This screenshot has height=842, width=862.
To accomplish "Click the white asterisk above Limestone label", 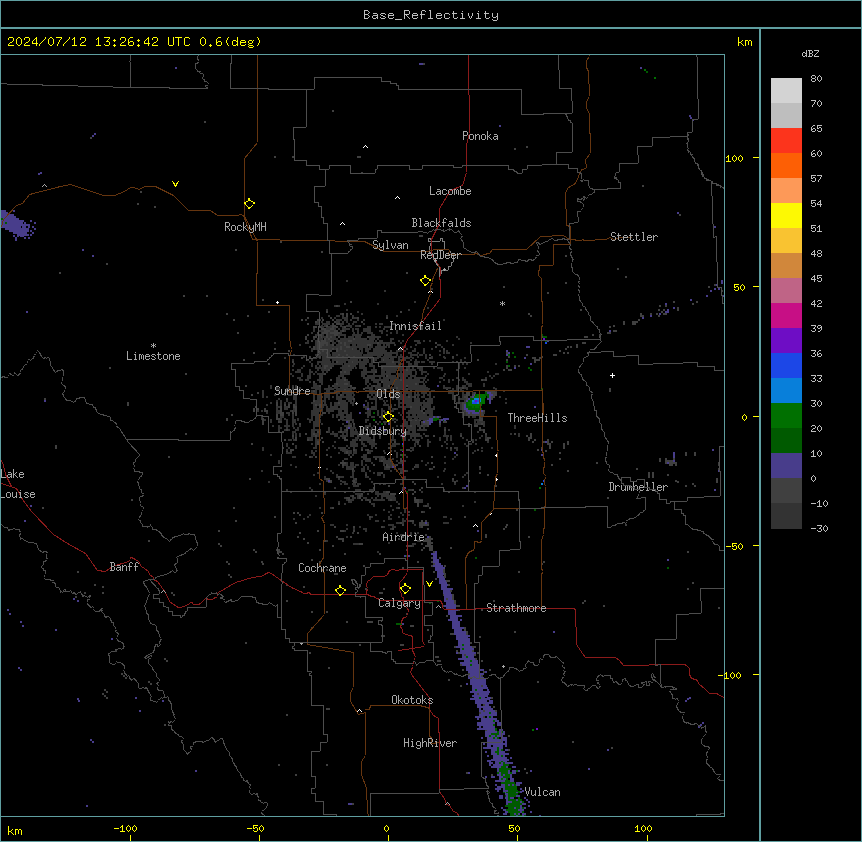I will pyautogui.click(x=153, y=346).
